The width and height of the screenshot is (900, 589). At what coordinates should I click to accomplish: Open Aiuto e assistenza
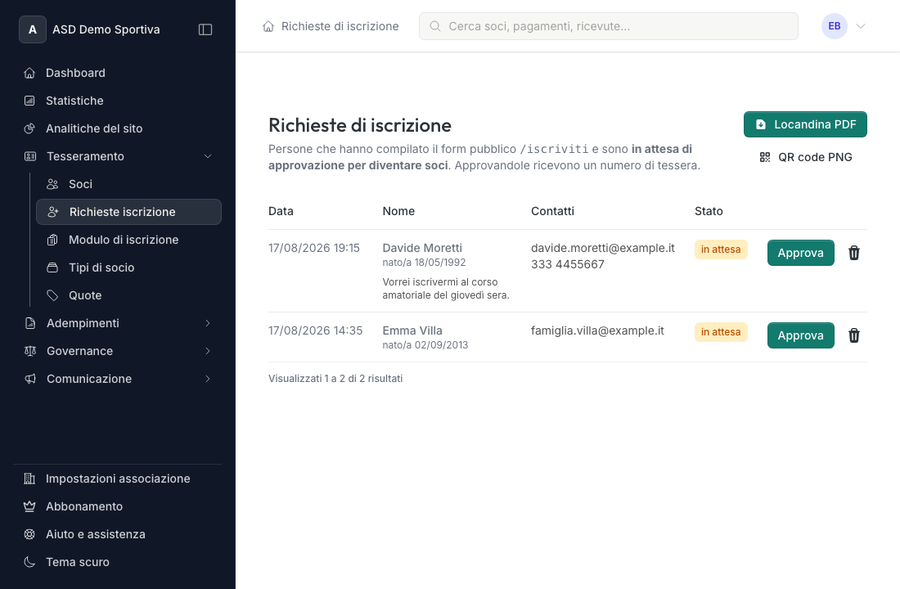click(x=118, y=534)
